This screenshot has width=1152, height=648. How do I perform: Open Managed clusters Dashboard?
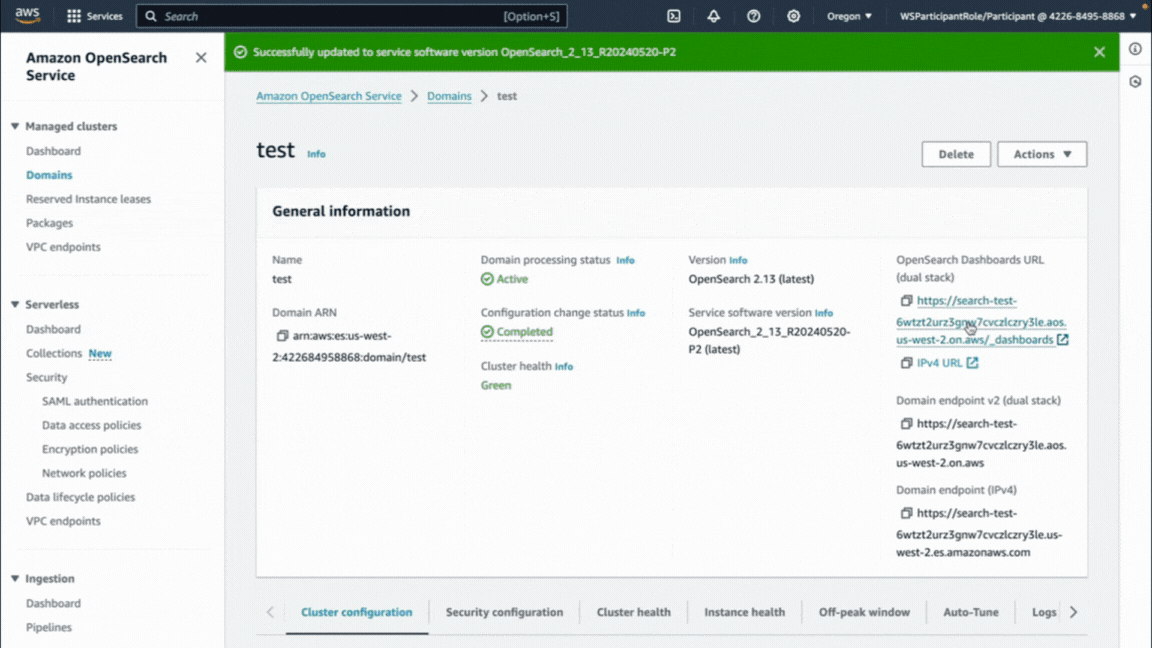pos(53,151)
